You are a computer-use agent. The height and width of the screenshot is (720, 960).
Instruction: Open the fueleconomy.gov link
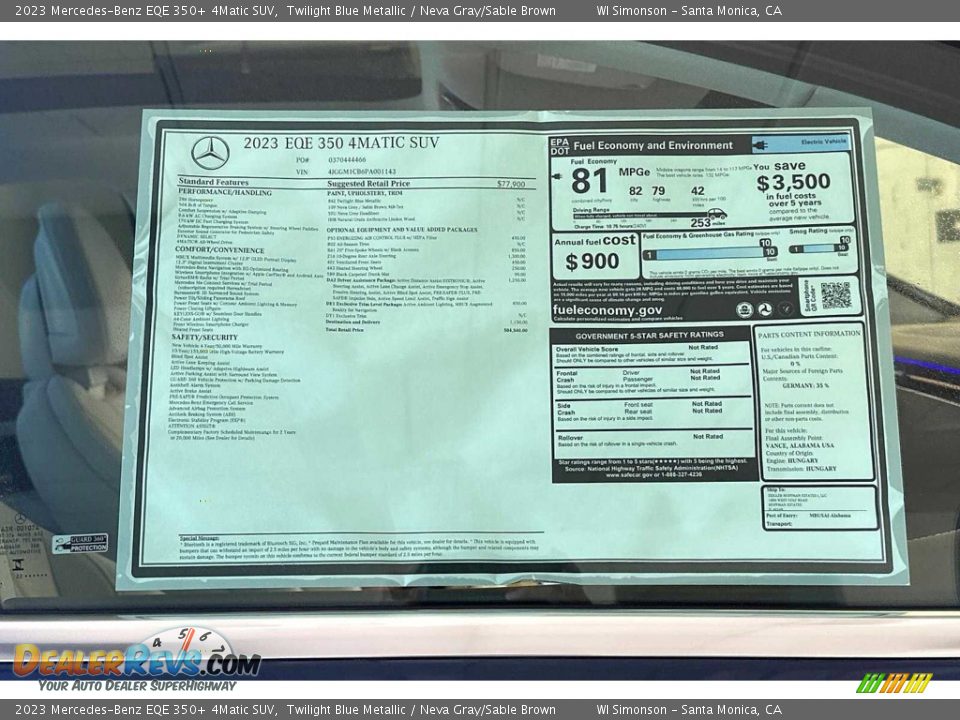[x=607, y=310]
